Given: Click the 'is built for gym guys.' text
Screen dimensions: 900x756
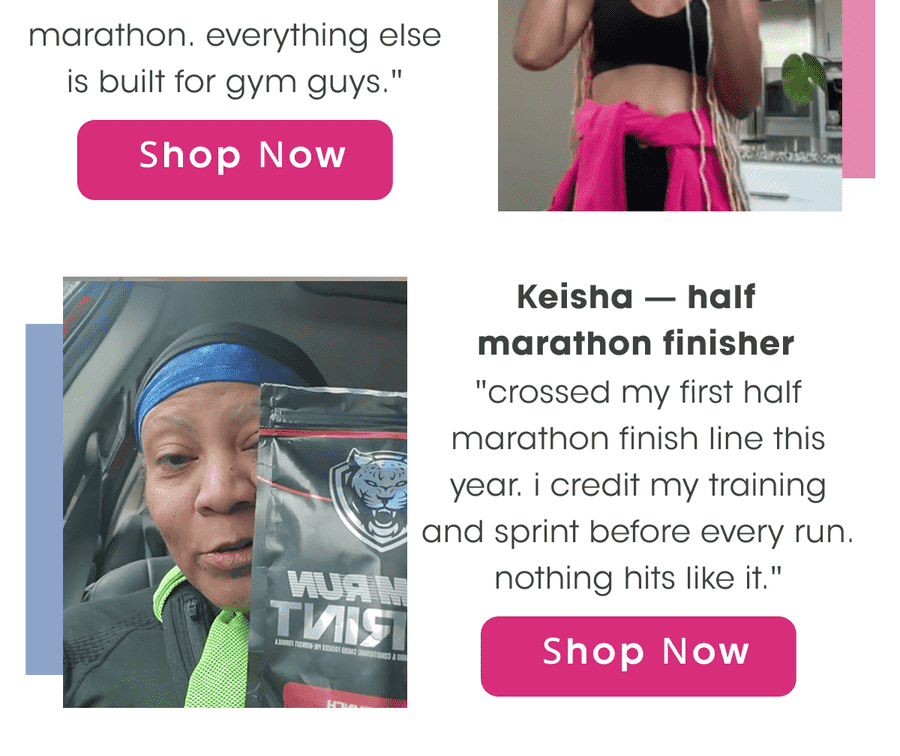Looking at the screenshot, I should point(235,82).
